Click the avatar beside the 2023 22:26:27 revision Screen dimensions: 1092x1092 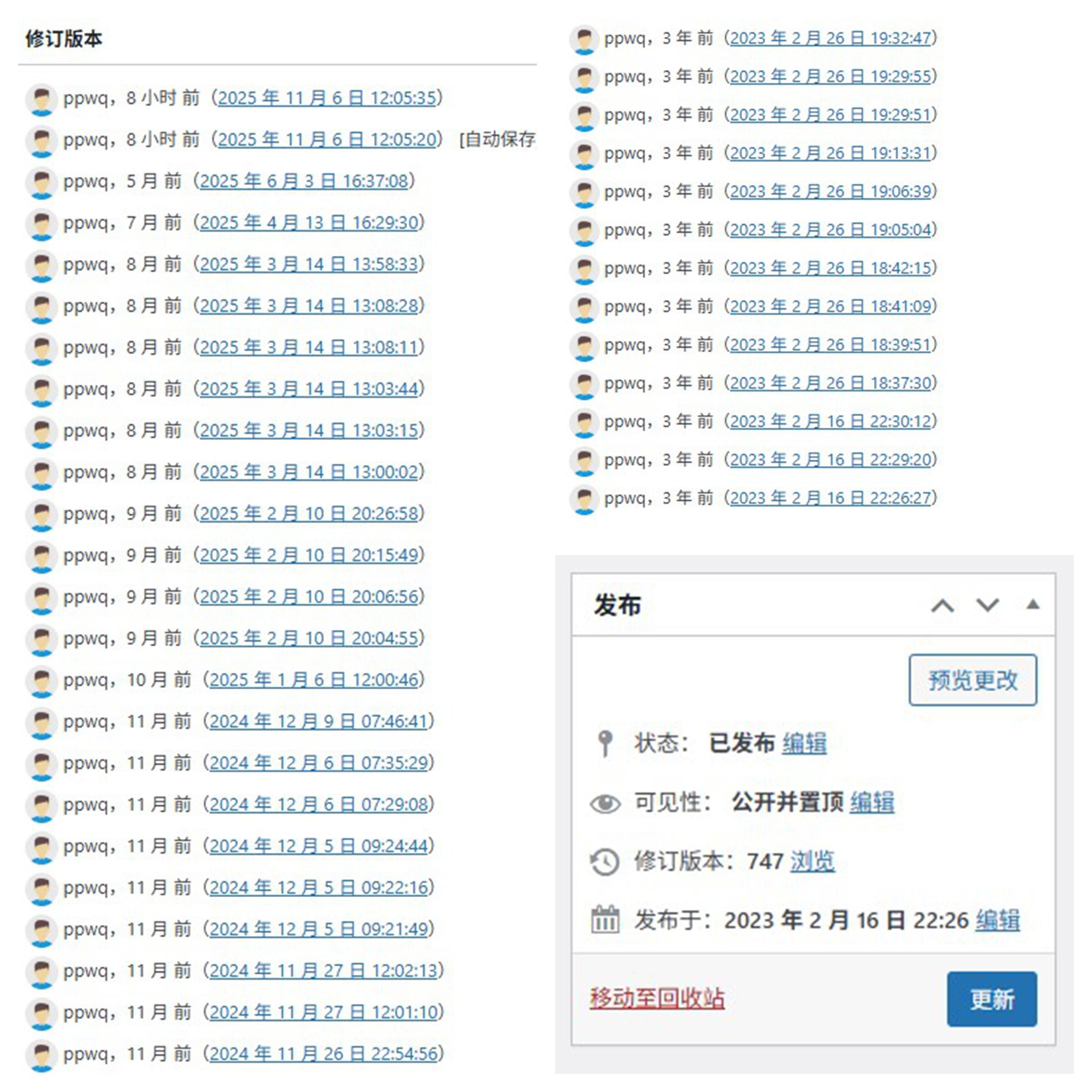[x=584, y=500]
